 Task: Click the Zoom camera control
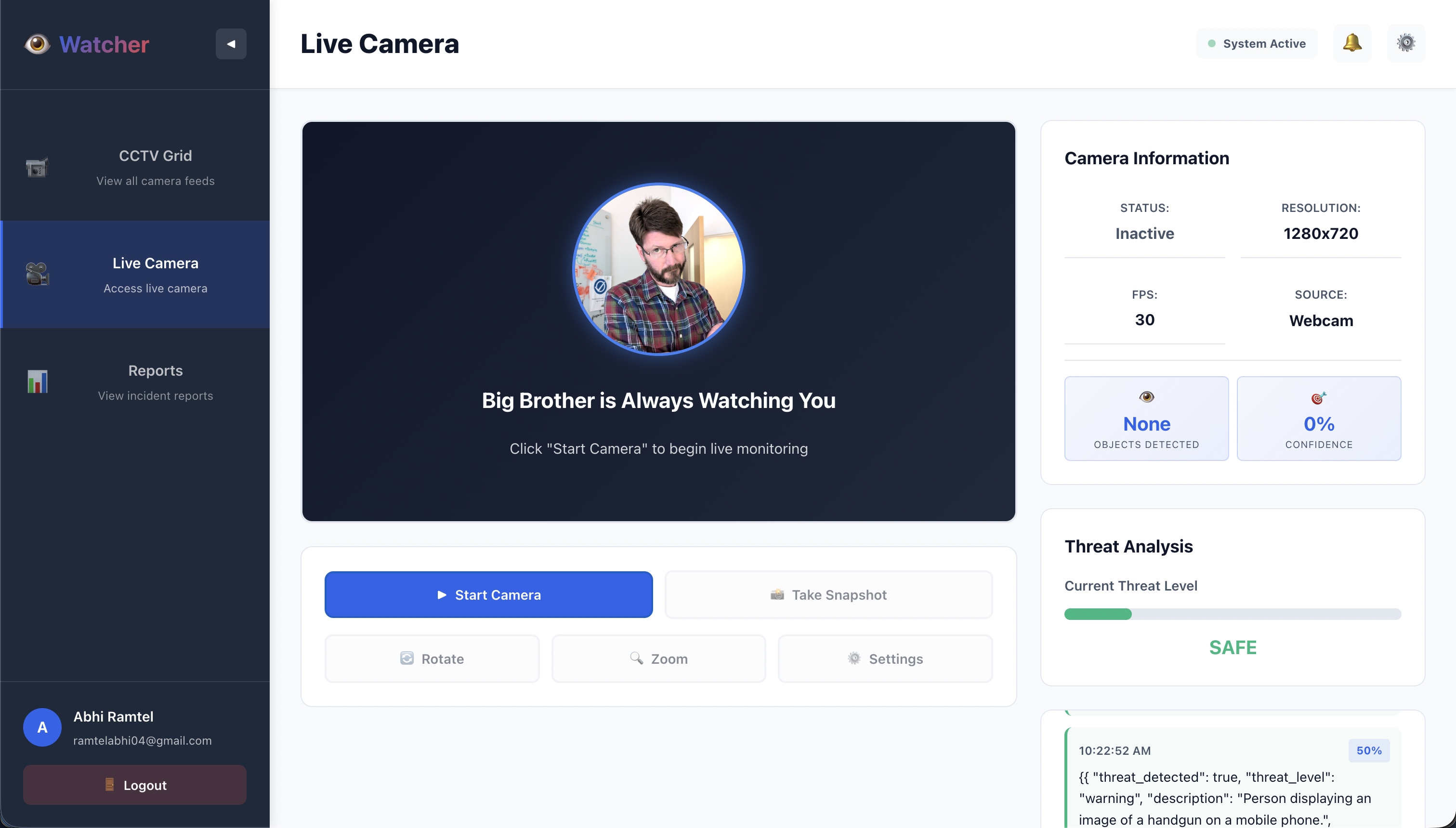click(658, 658)
